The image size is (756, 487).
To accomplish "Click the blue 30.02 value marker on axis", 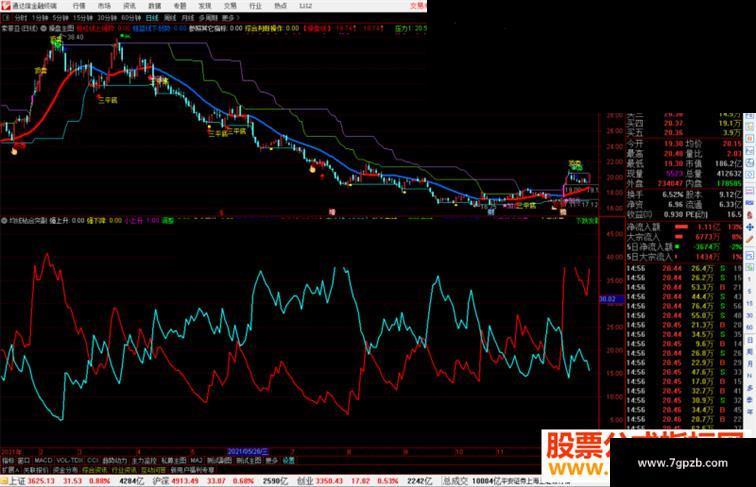I will click(x=611, y=299).
